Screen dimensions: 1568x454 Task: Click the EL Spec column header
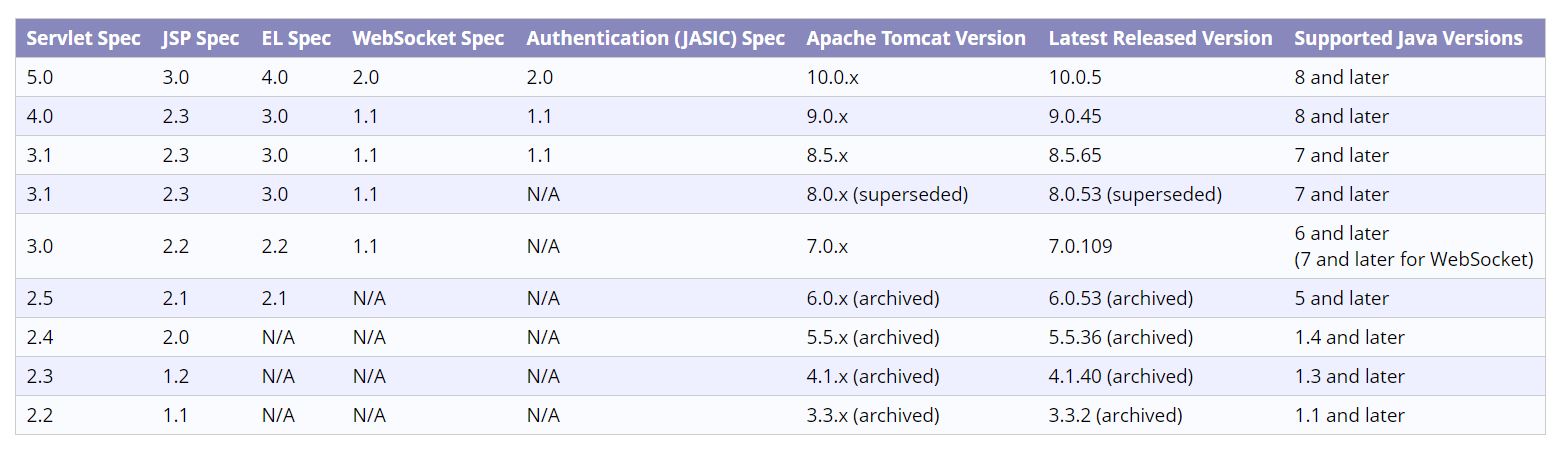pyautogui.click(x=296, y=39)
